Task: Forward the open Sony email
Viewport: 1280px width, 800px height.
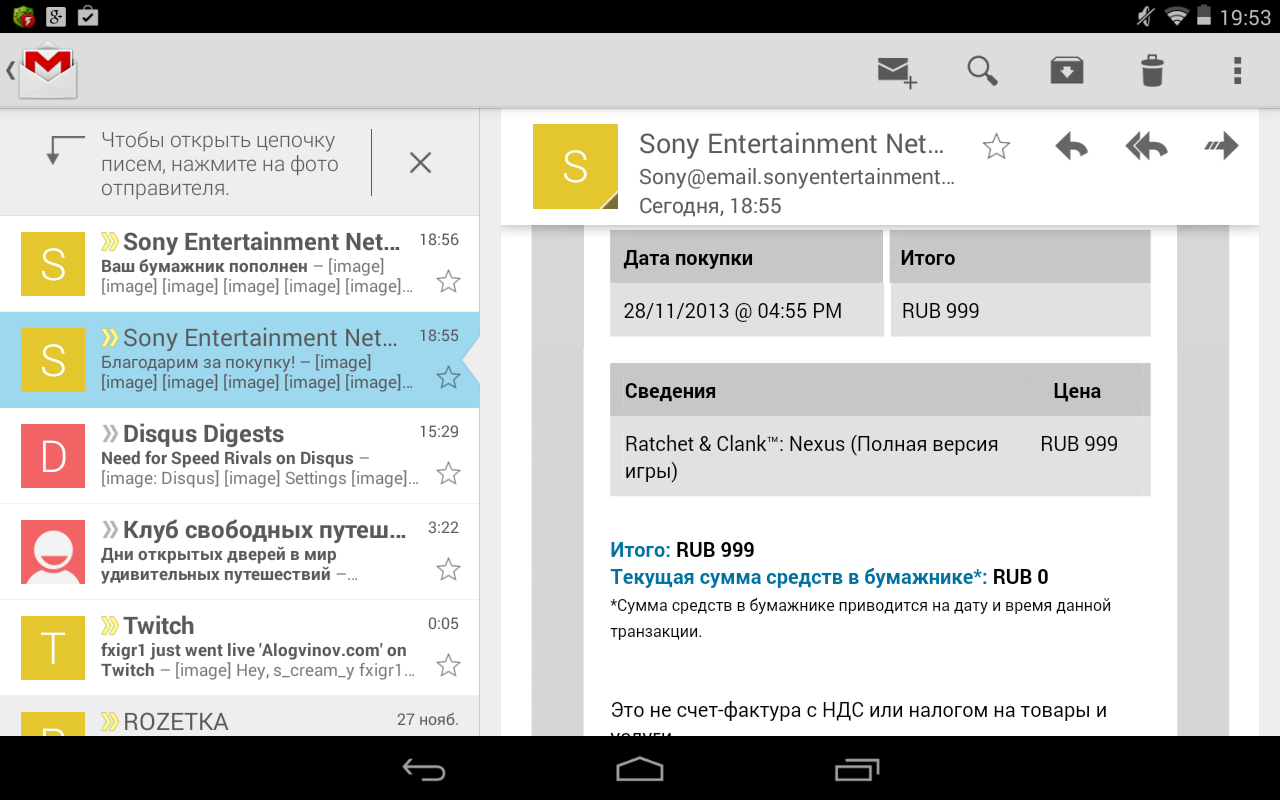Action: point(1221,147)
